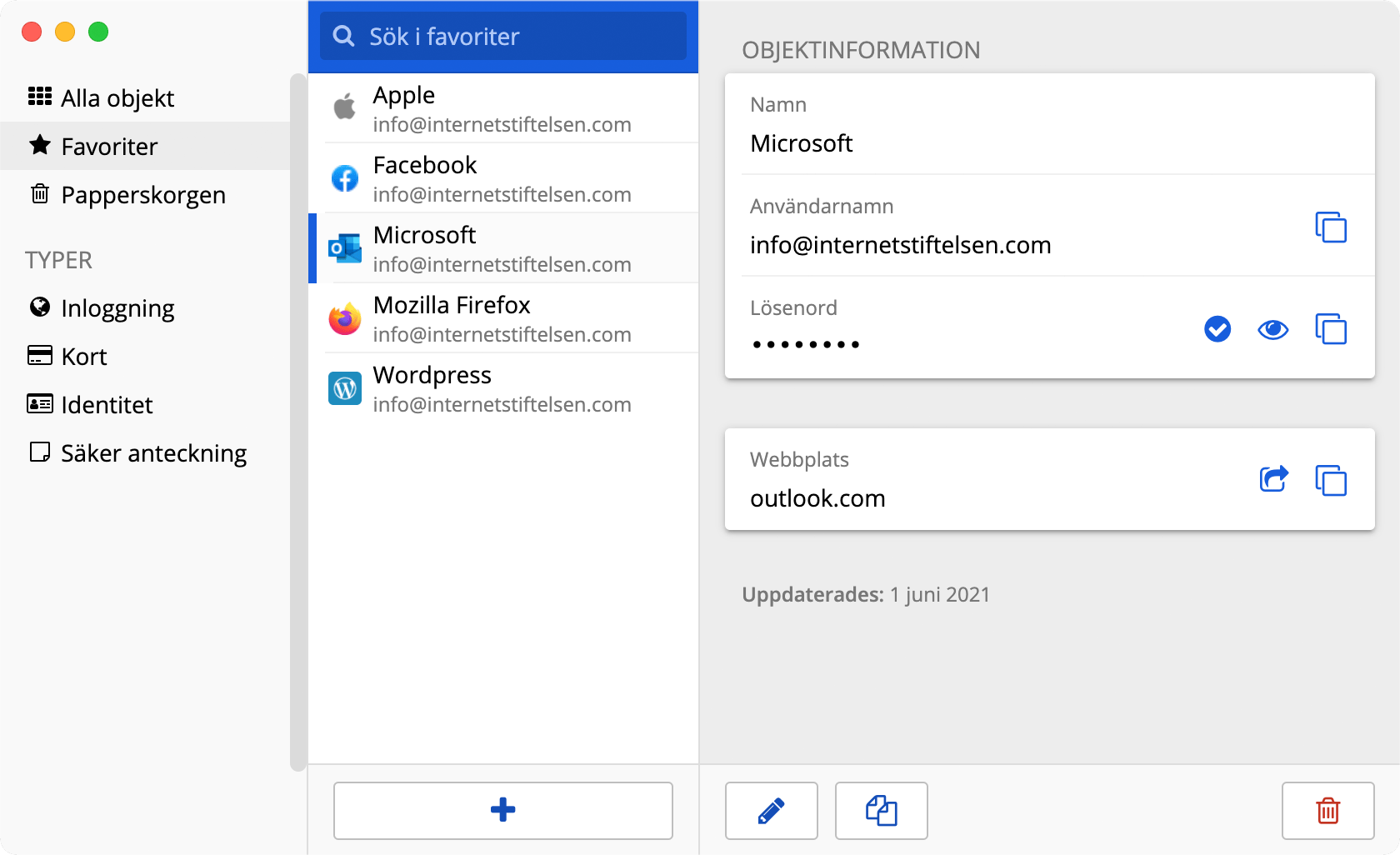Click the Microsoft Outlook icon
This screenshot has height=855, width=1400.
[x=345, y=247]
